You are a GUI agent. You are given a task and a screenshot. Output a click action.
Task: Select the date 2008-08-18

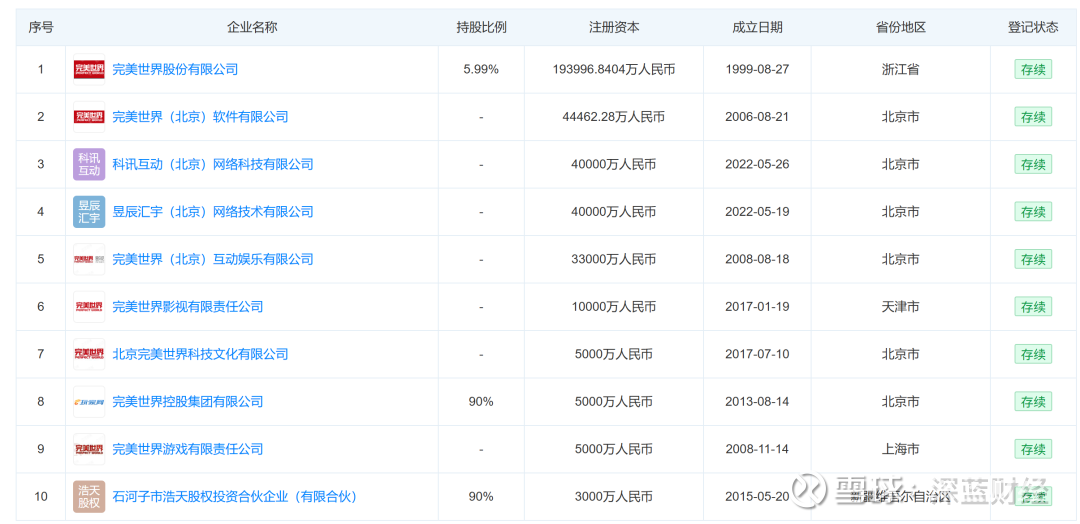tap(757, 260)
